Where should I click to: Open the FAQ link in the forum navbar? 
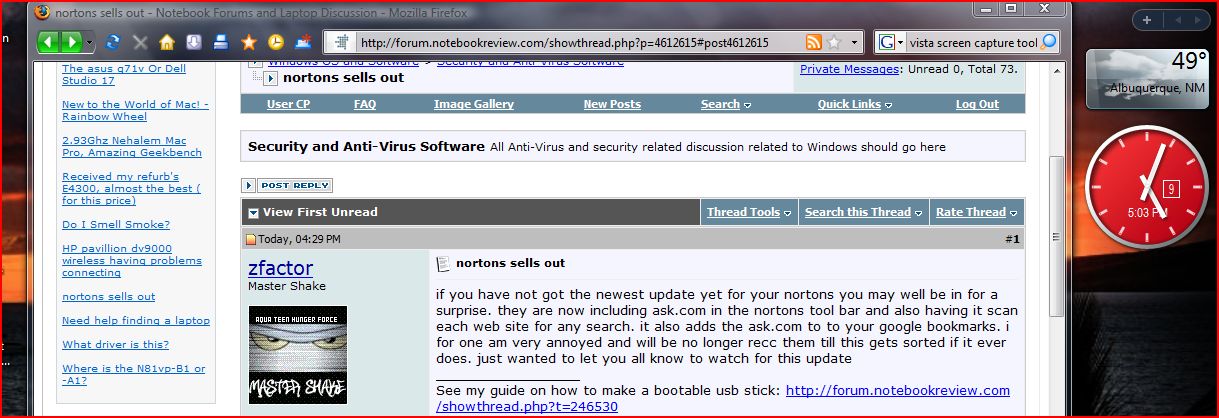(365, 104)
